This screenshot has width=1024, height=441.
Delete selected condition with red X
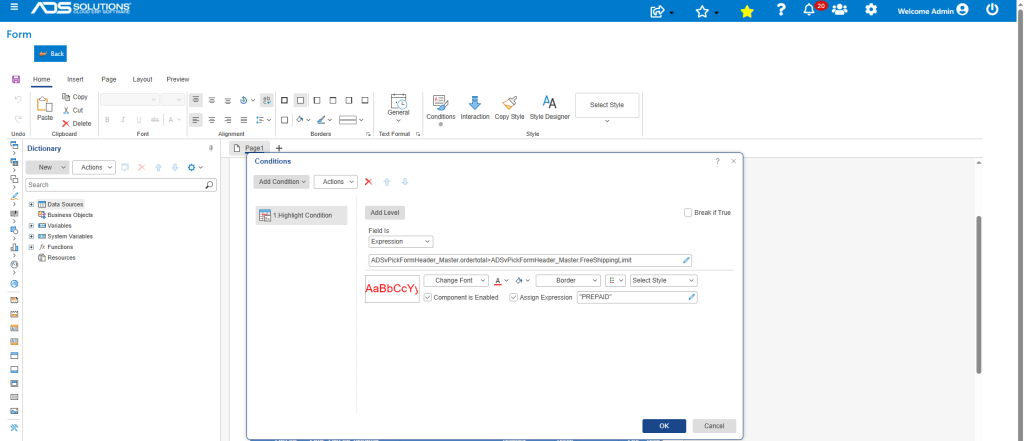coord(368,182)
